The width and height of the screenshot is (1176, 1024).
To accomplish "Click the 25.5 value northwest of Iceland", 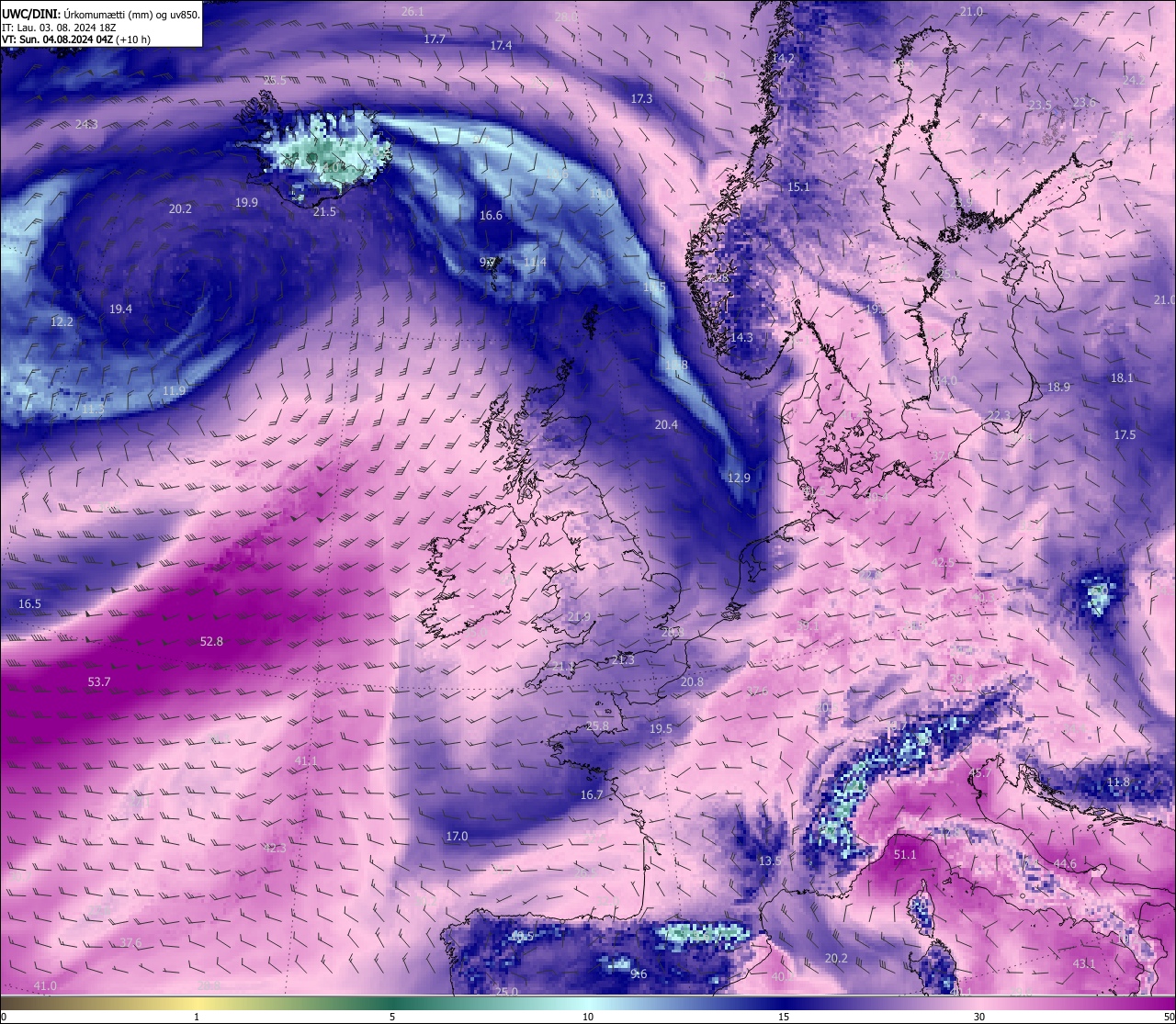I will 275,80.
